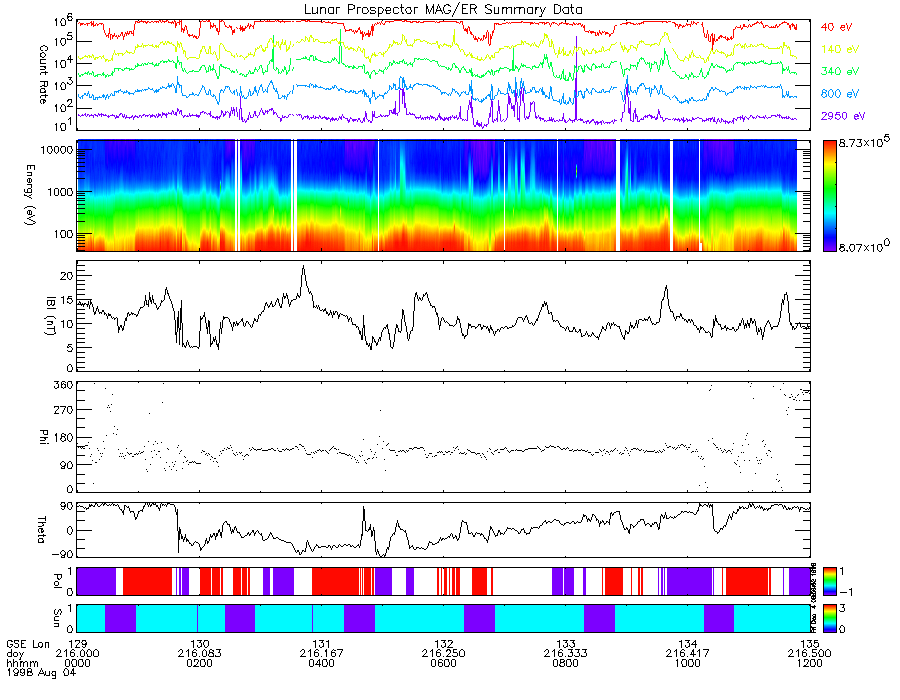Click the time tick '1200'

[x=809, y=663]
